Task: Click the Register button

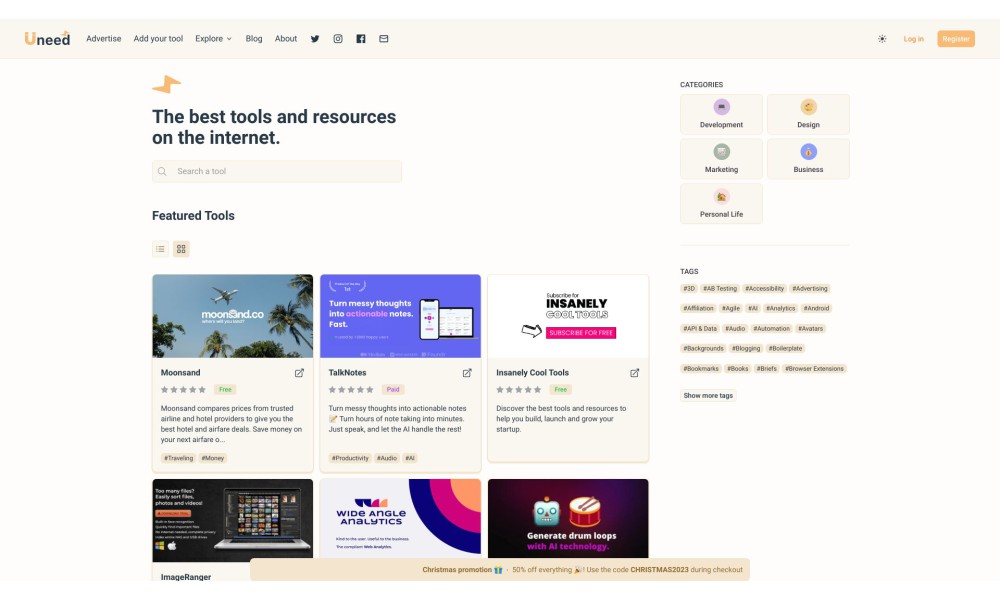Action: (956, 39)
